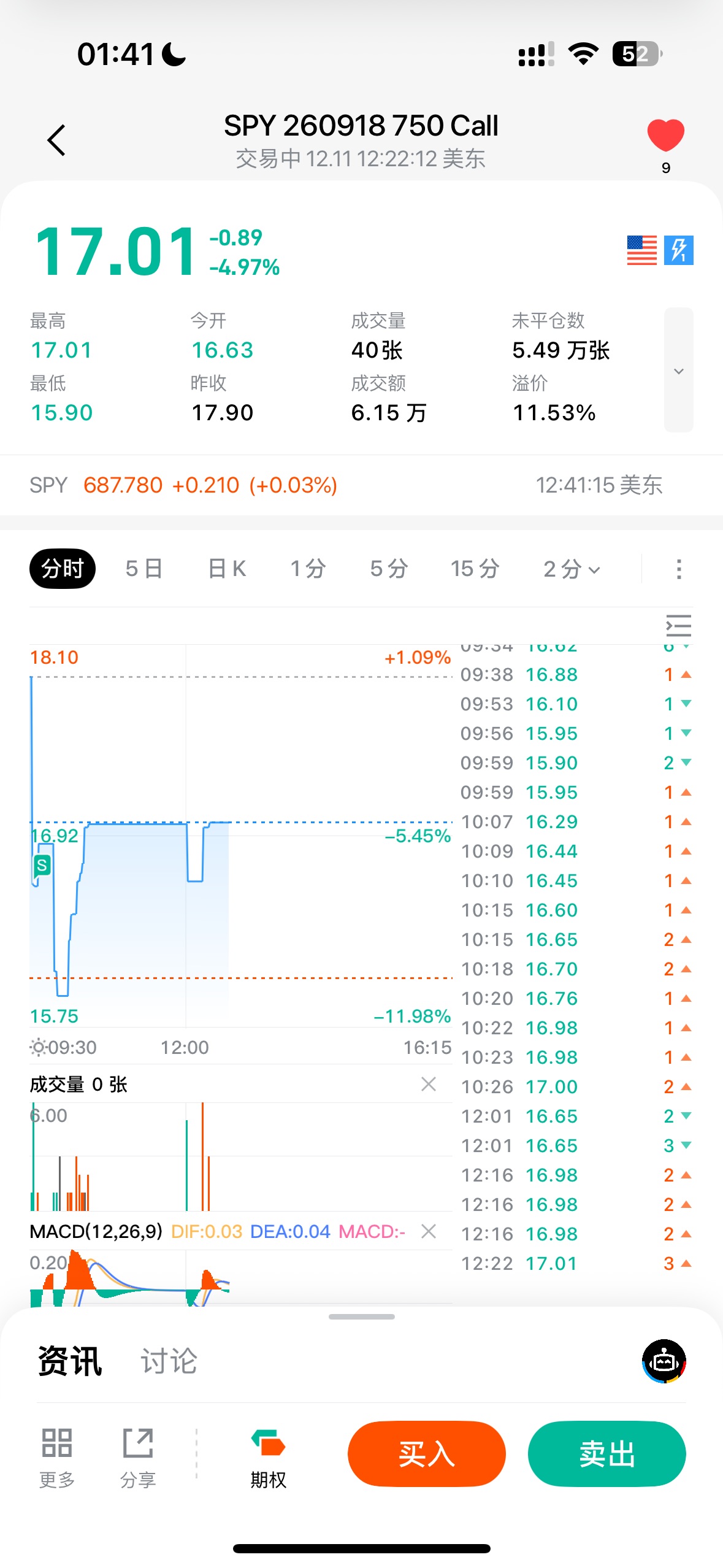
Task: Tap the blue lightning bolt icon
Action: tap(678, 250)
